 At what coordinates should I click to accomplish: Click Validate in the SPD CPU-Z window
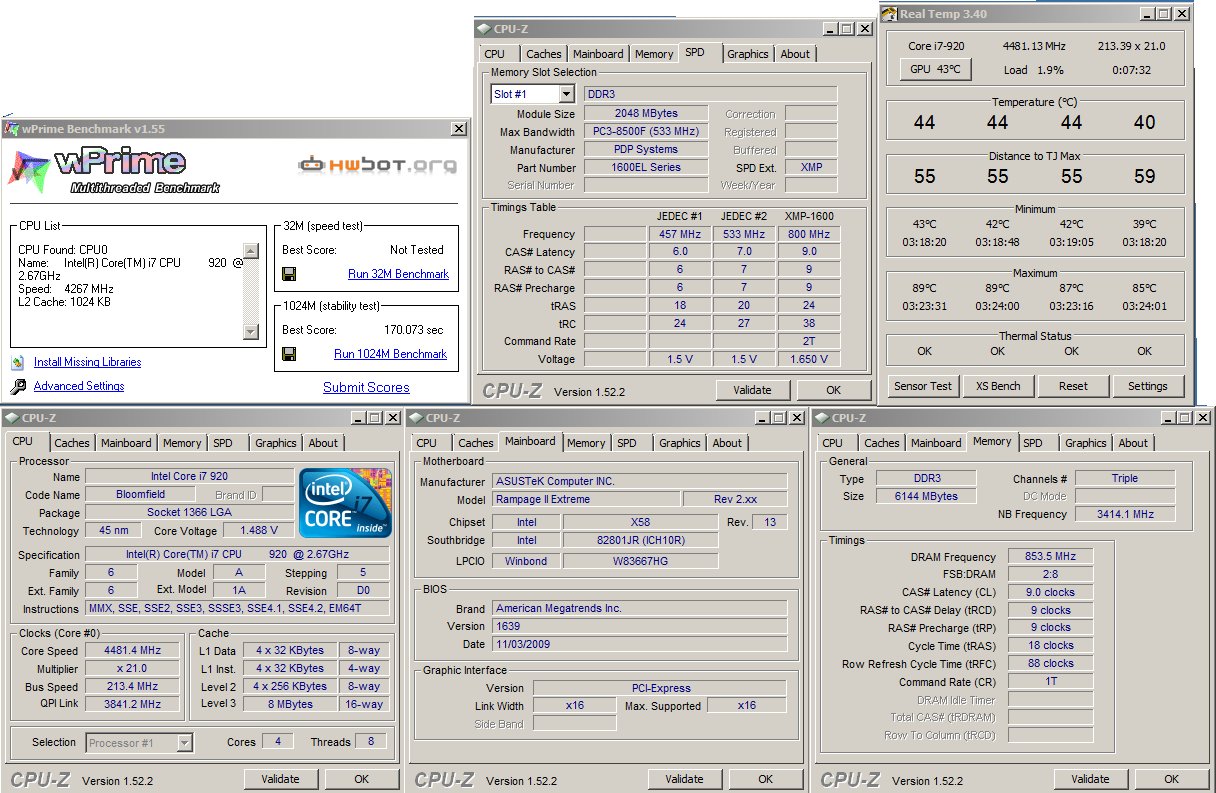pyautogui.click(x=752, y=390)
